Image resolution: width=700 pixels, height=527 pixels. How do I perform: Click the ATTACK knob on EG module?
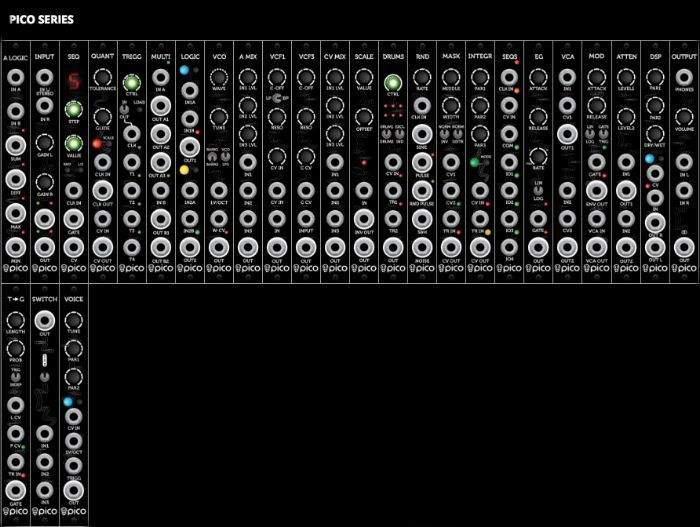pyautogui.click(x=538, y=76)
